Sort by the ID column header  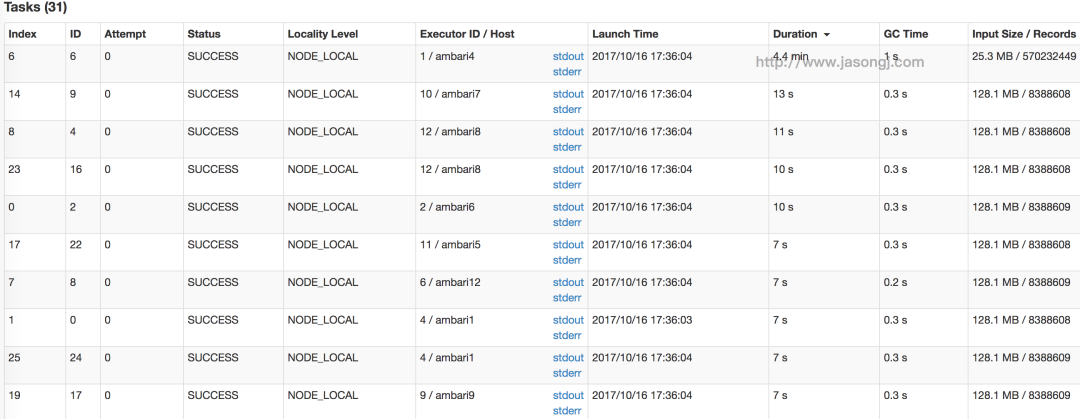(75, 34)
